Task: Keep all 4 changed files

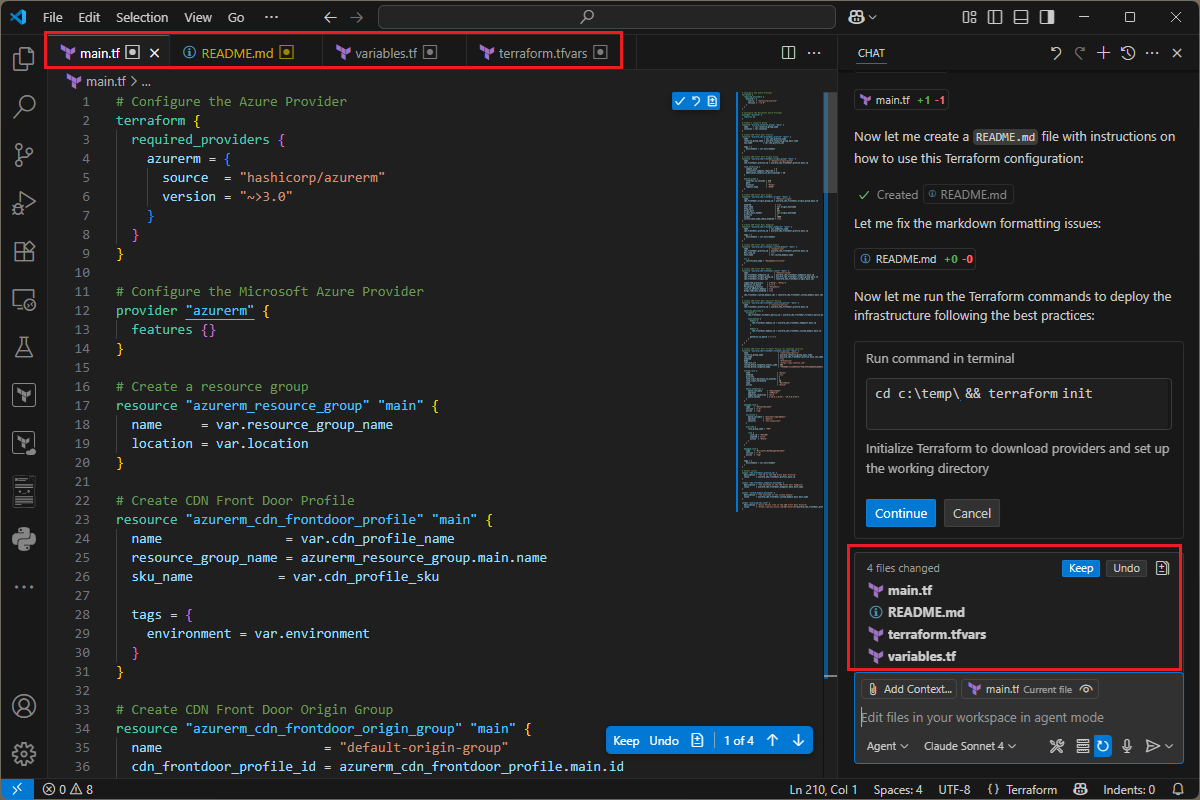Action: click(x=1080, y=567)
